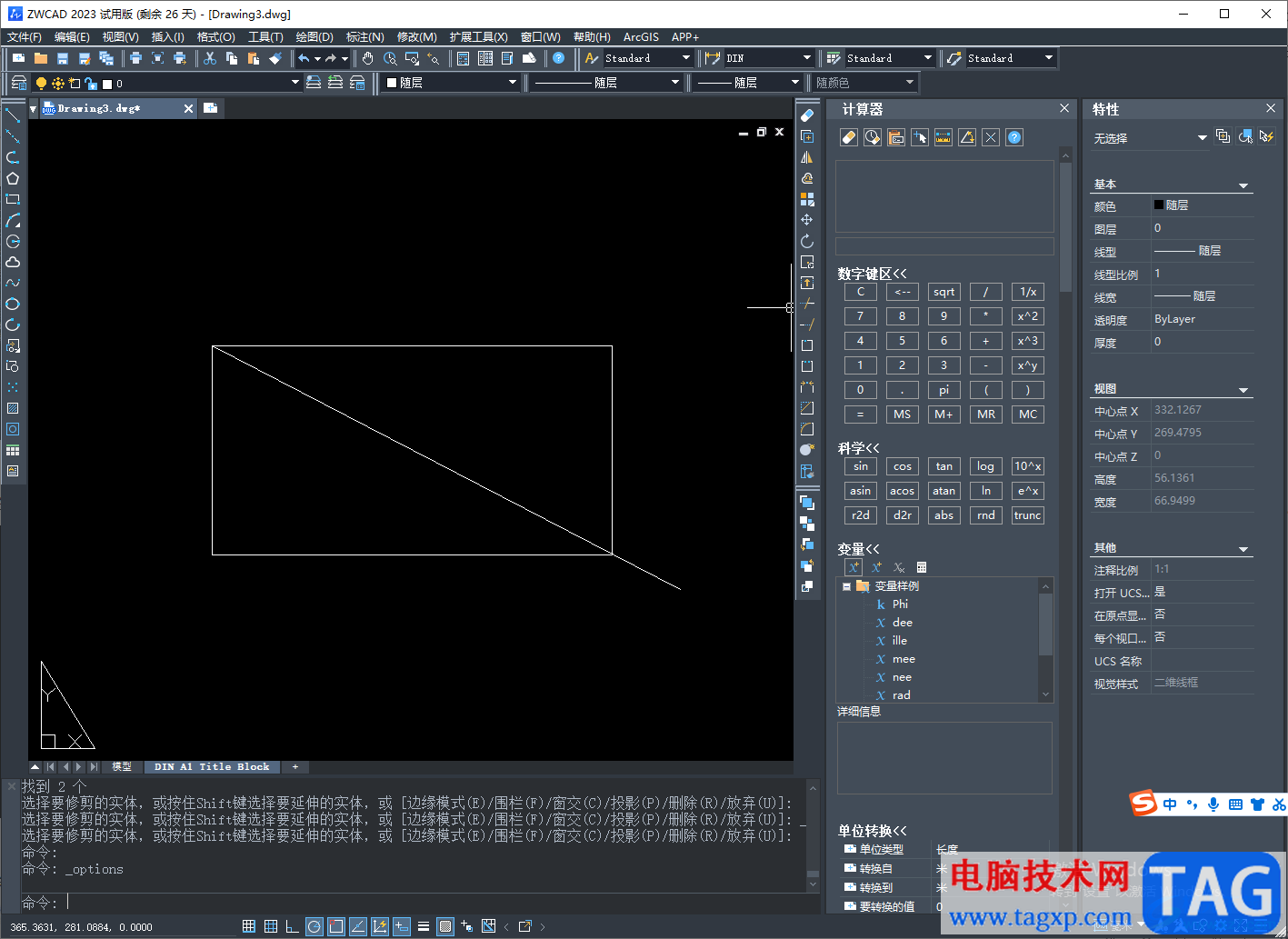Select the Line tool in the draw toolbar
Screen dimensions: 1288x939
[x=13, y=115]
